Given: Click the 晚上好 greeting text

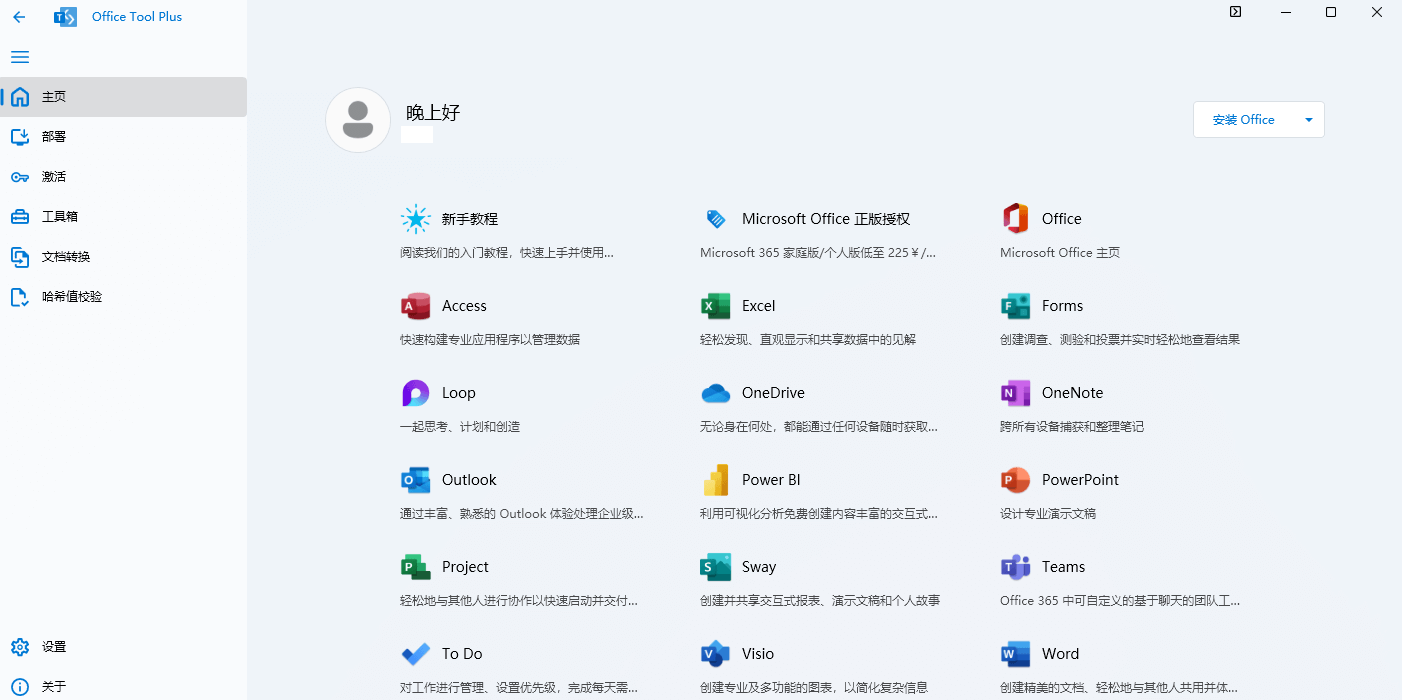Looking at the screenshot, I should coord(433,113).
